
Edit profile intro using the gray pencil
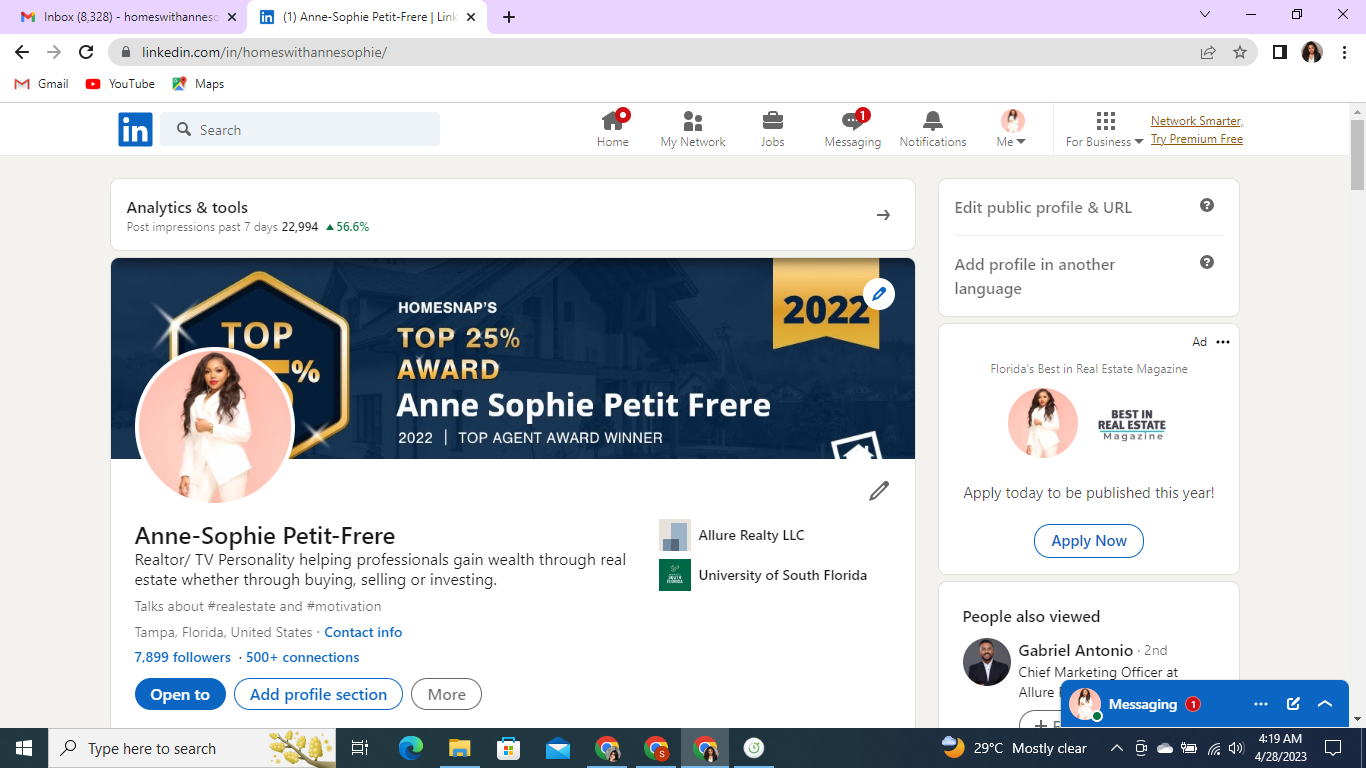point(879,491)
